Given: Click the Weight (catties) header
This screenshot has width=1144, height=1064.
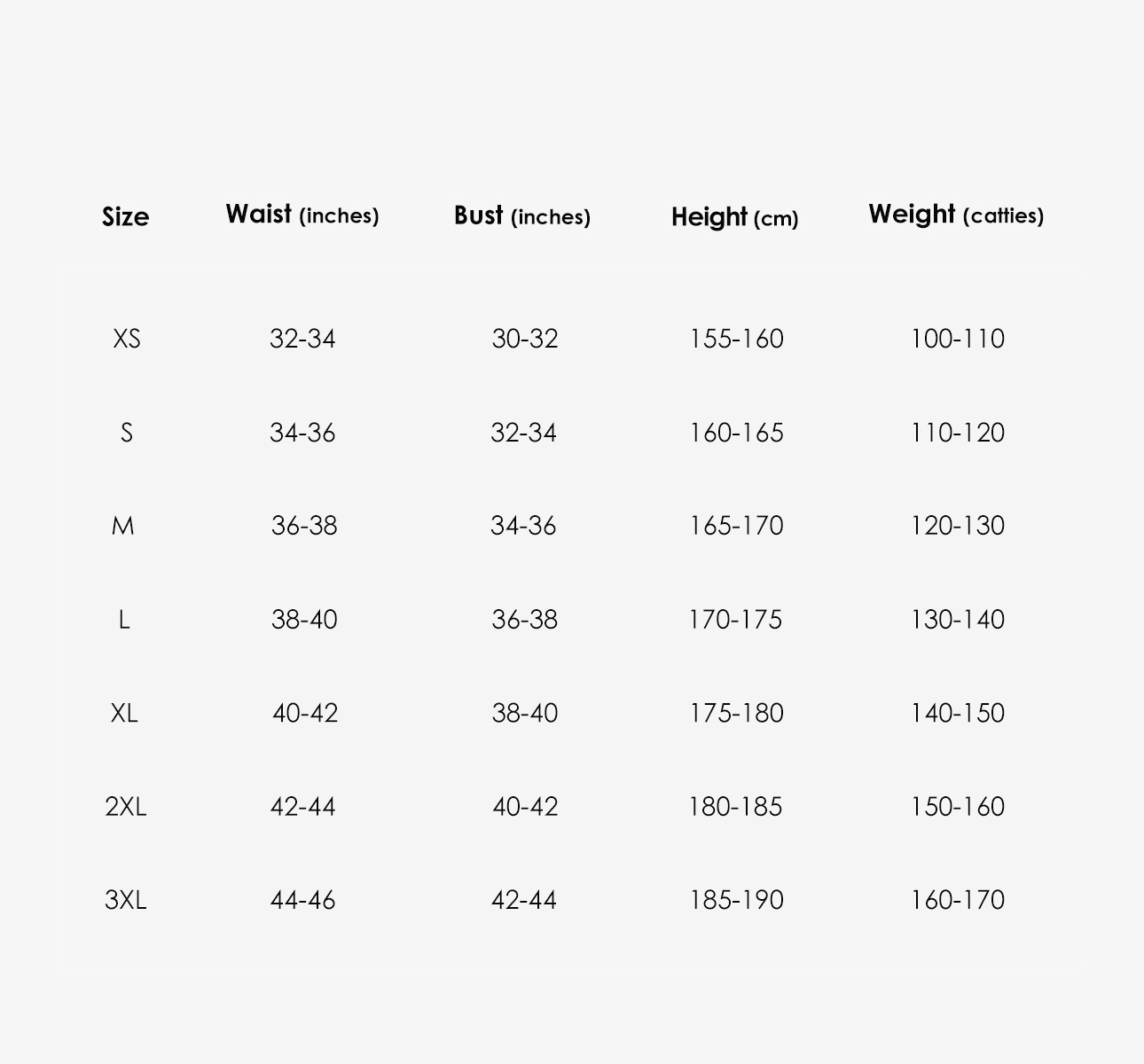Looking at the screenshot, I should 956,215.
